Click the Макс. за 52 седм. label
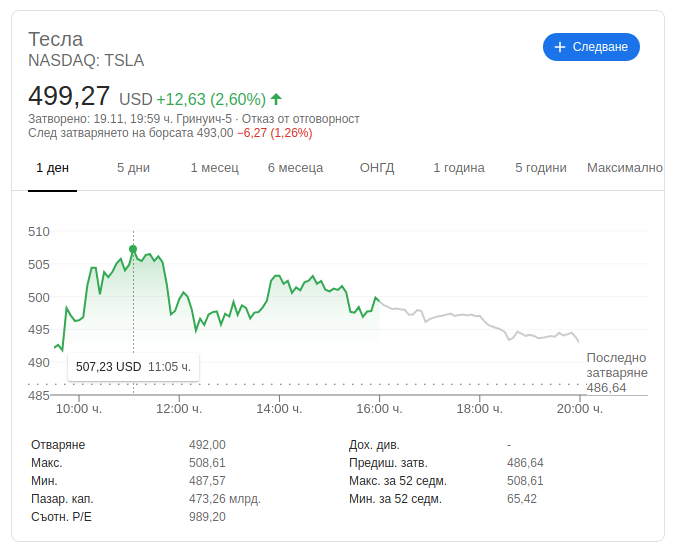The width and height of the screenshot is (681, 555). pyautogui.click(x=397, y=481)
